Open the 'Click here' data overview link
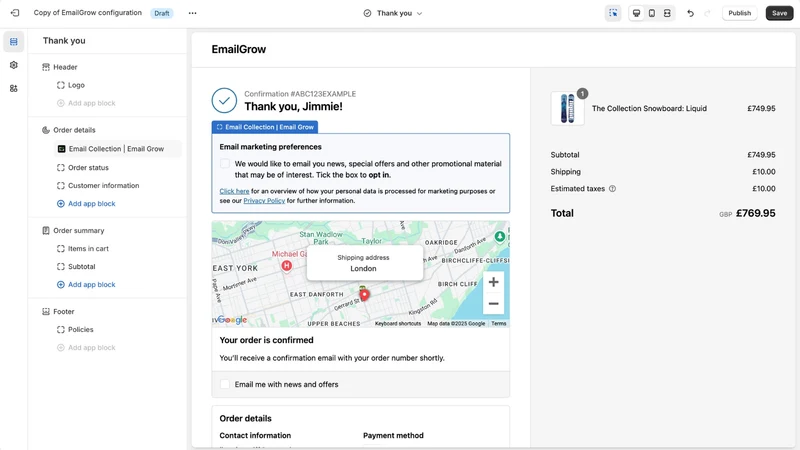The image size is (800, 450). coord(234,191)
